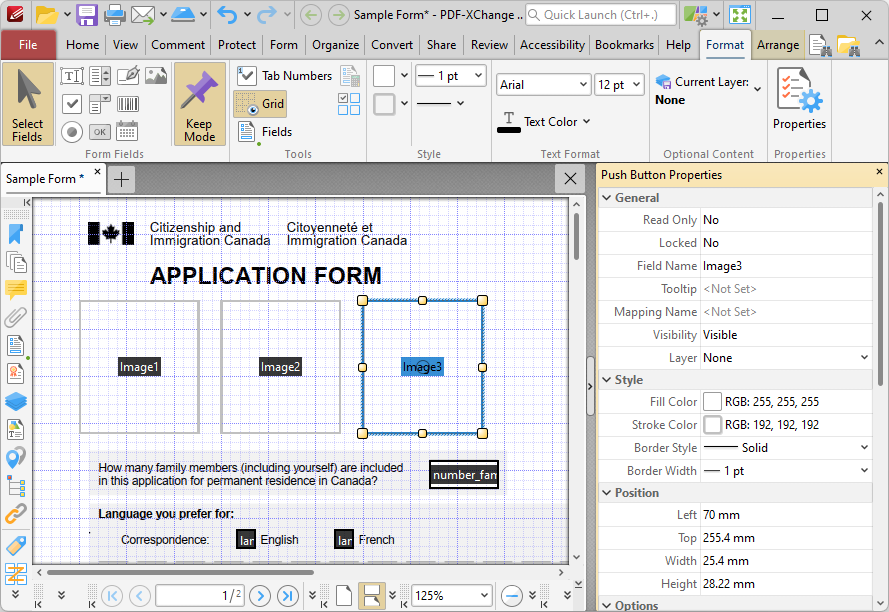Collapse the Position properties section
This screenshot has height=612, width=889.
click(607, 493)
